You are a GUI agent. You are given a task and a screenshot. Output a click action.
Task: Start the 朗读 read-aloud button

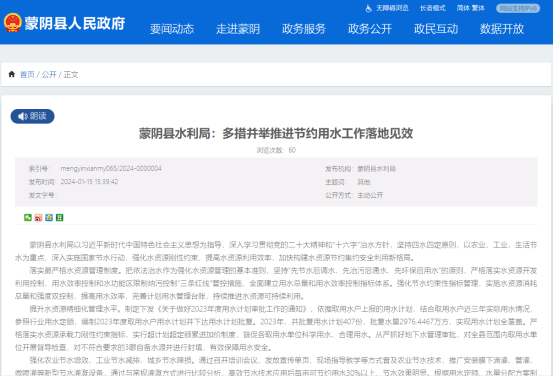[x=32, y=116]
